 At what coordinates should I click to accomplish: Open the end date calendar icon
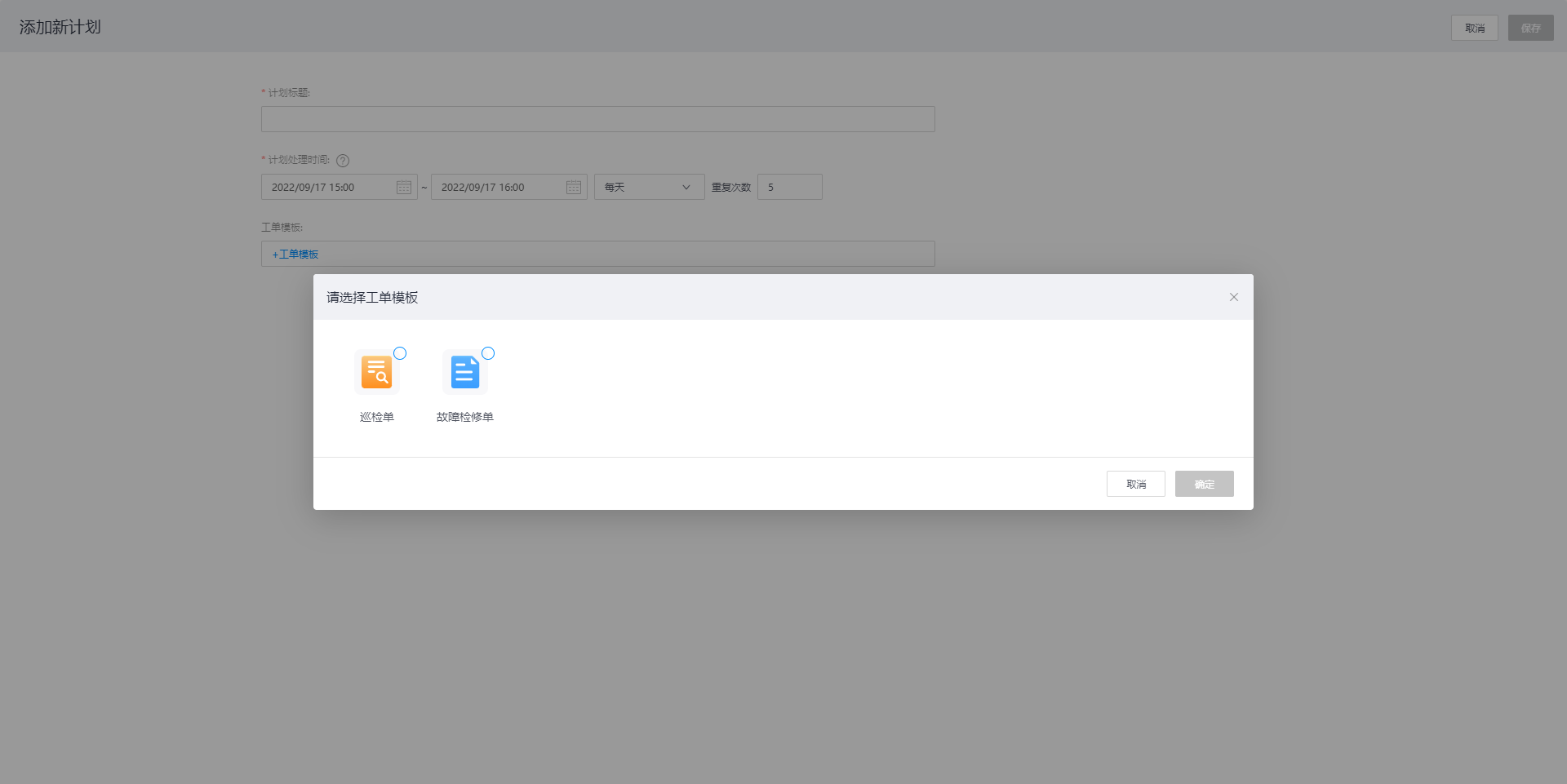coord(574,188)
